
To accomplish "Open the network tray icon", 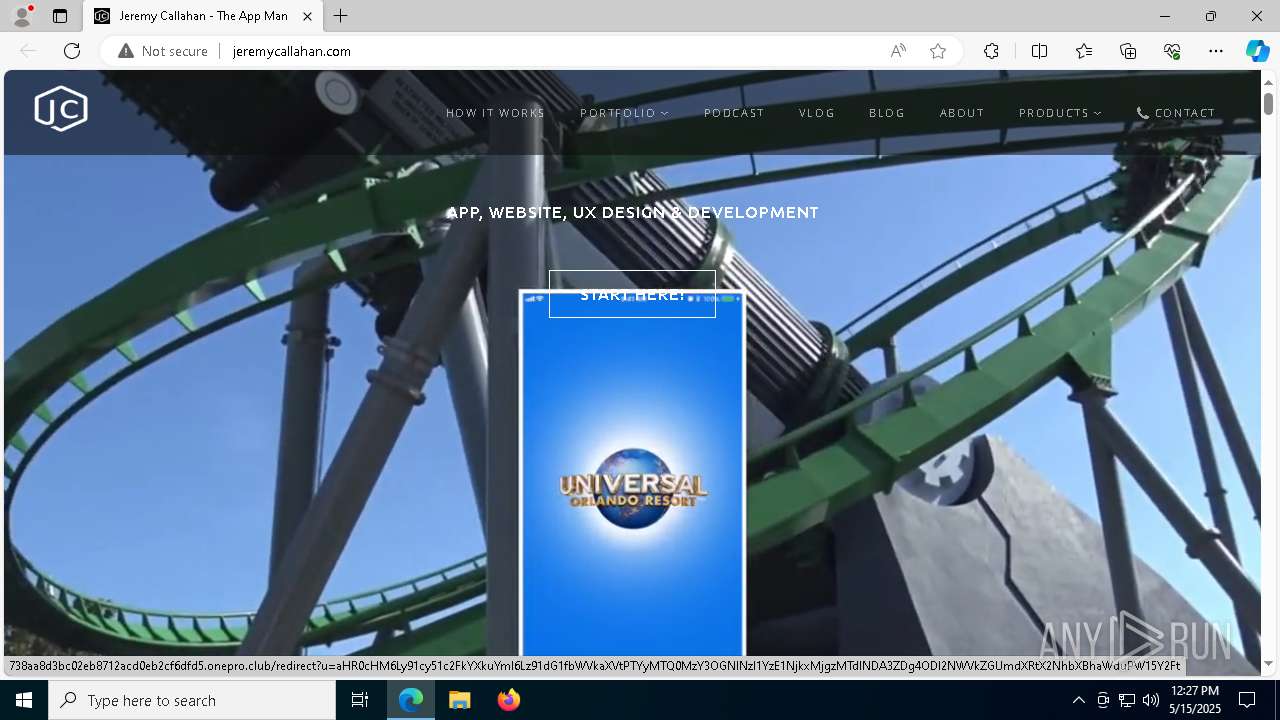I will coord(1127,700).
